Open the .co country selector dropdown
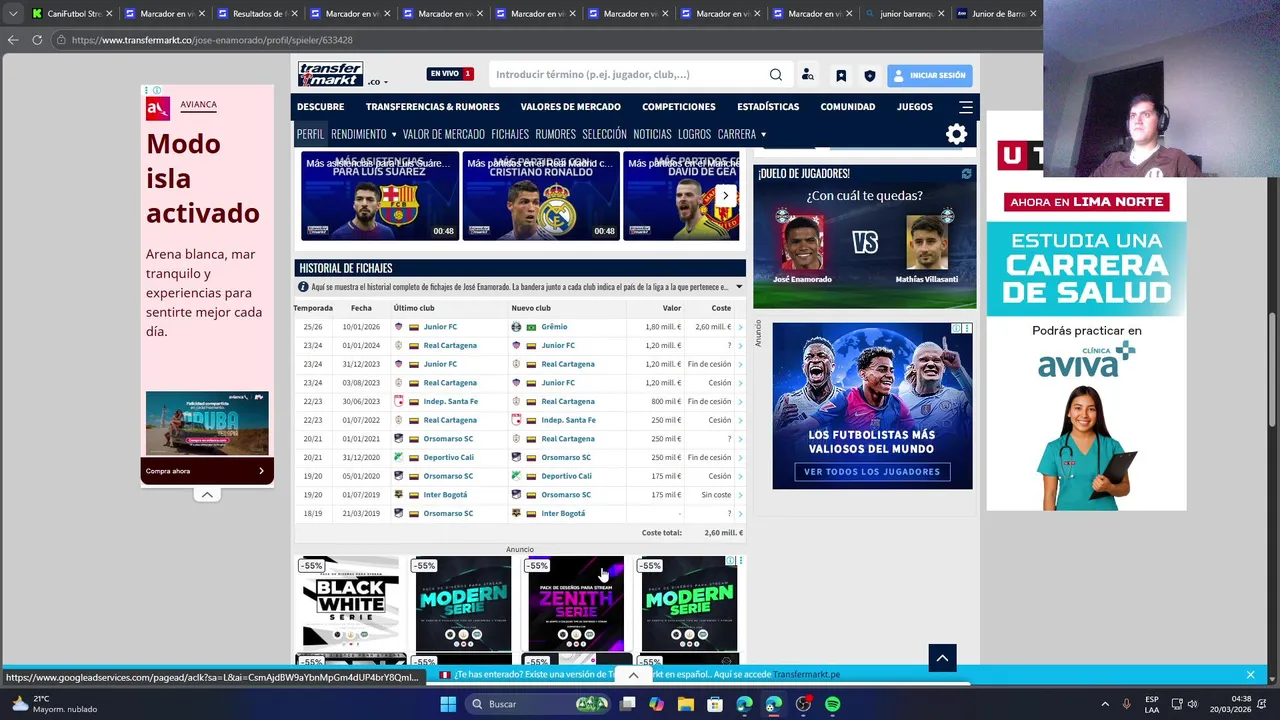Image resolution: width=1280 pixels, height=720 pixels. click(x=378, y=82)
